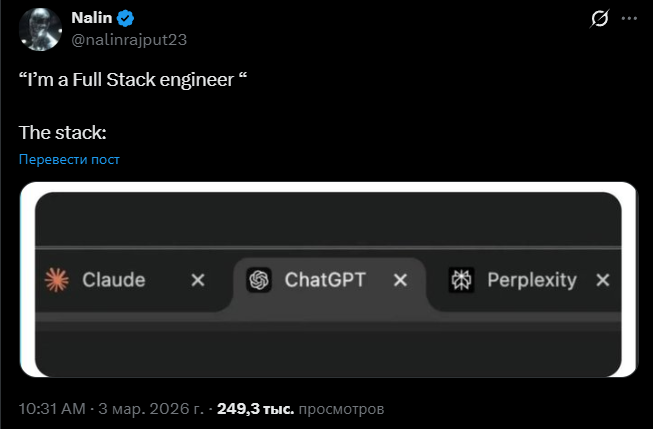The width and height of the screenshot is (653, 429).
Task: Click the ChatGPT logo icon
Action: (259, 280)
